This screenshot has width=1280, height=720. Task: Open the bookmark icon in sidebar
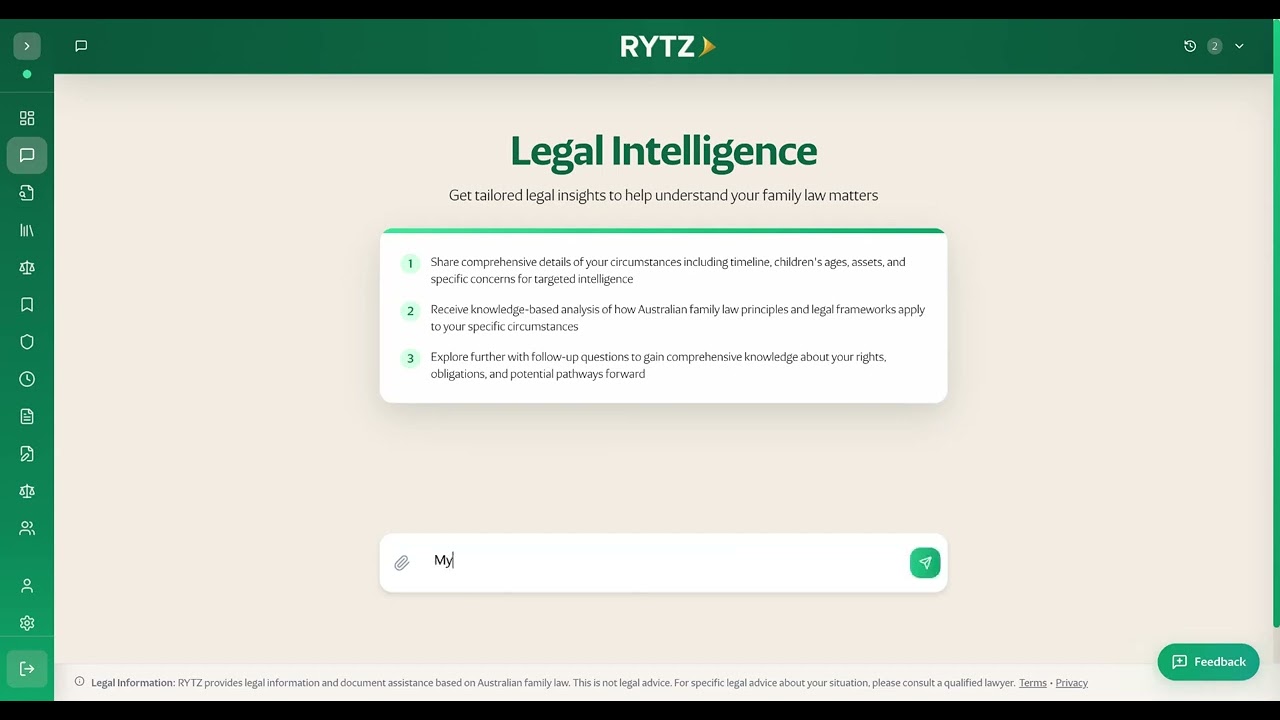(27, 305)
